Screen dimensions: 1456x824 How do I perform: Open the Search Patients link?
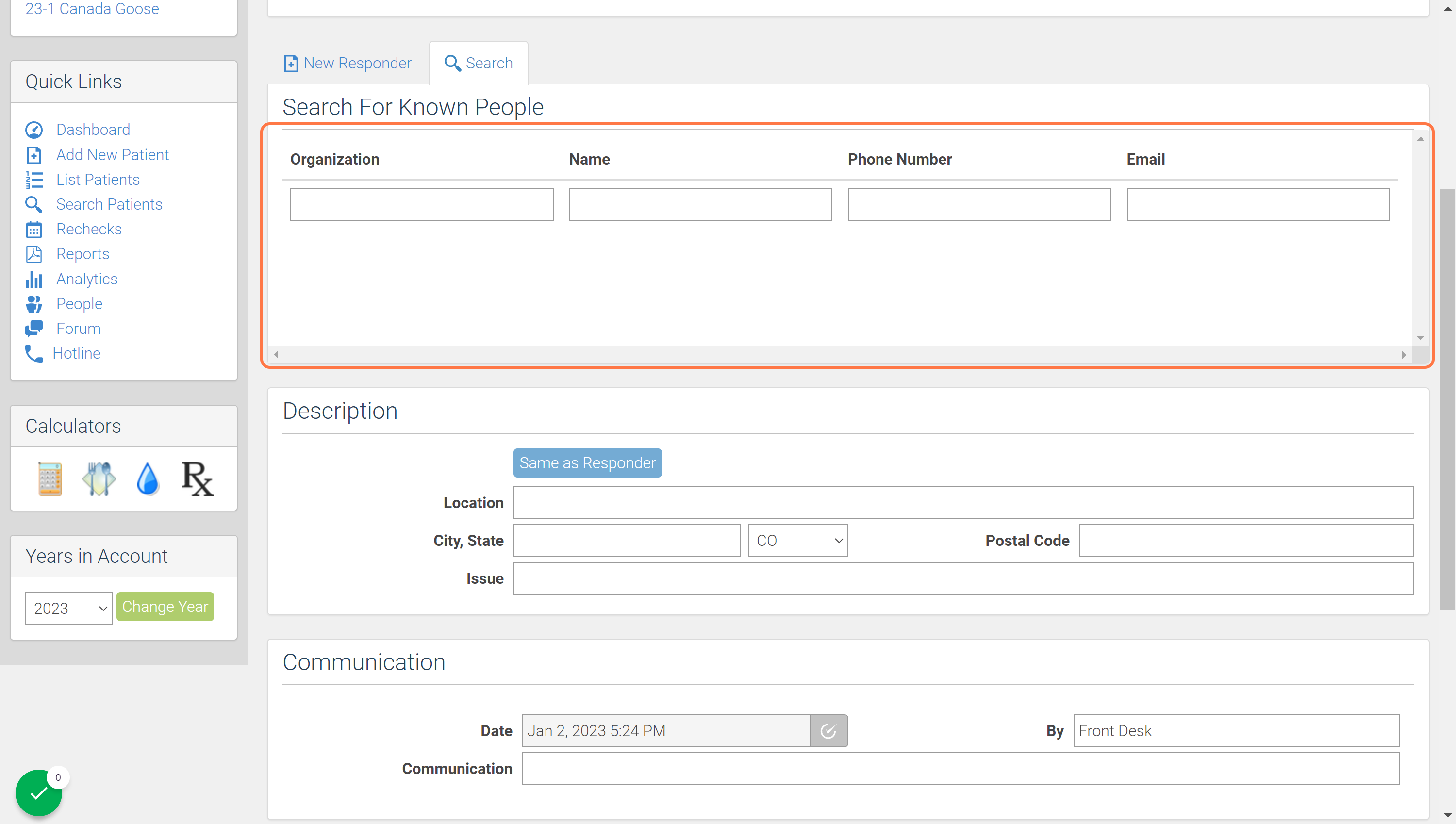point(109,204)
